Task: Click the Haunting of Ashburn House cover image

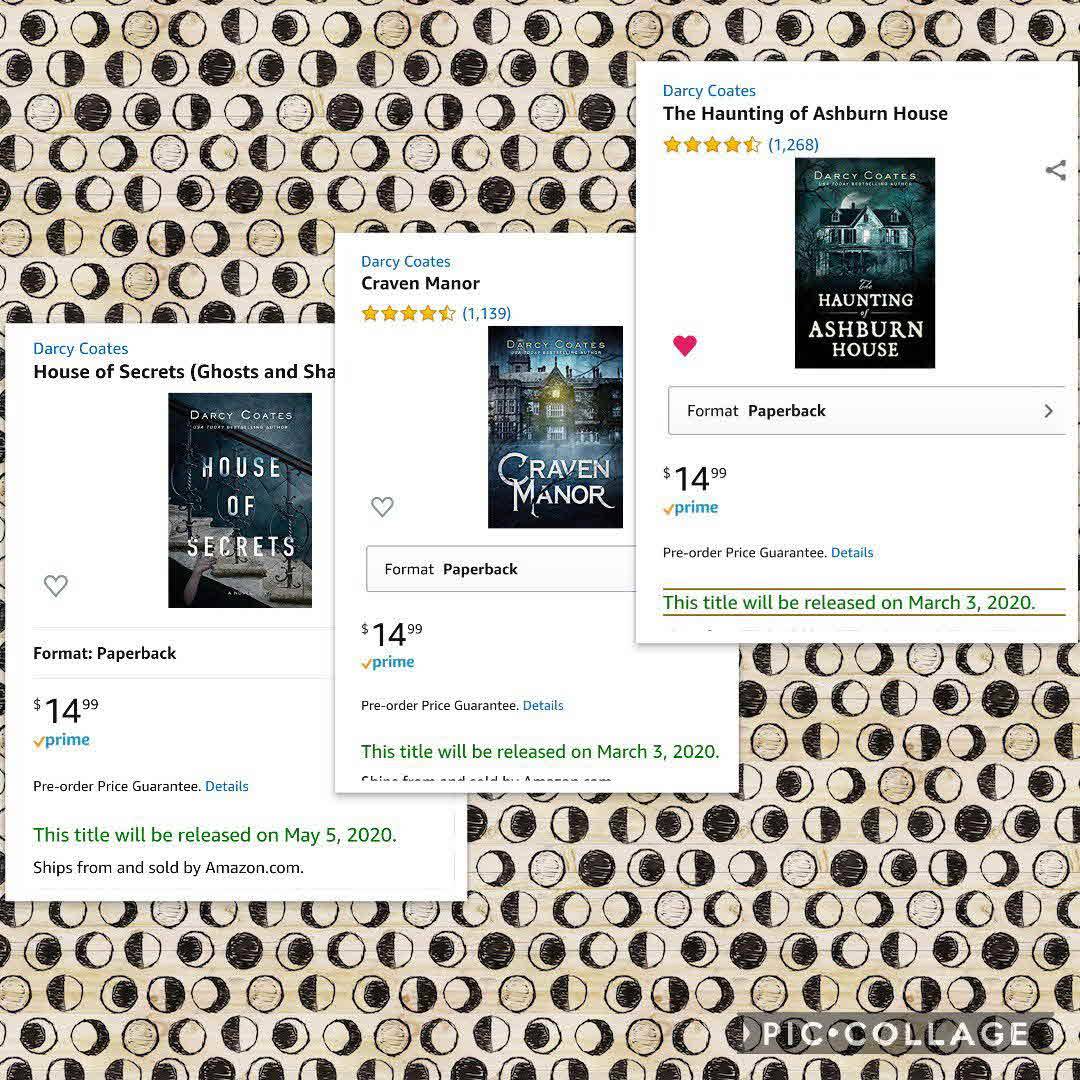Action: (x=865, y=263)
